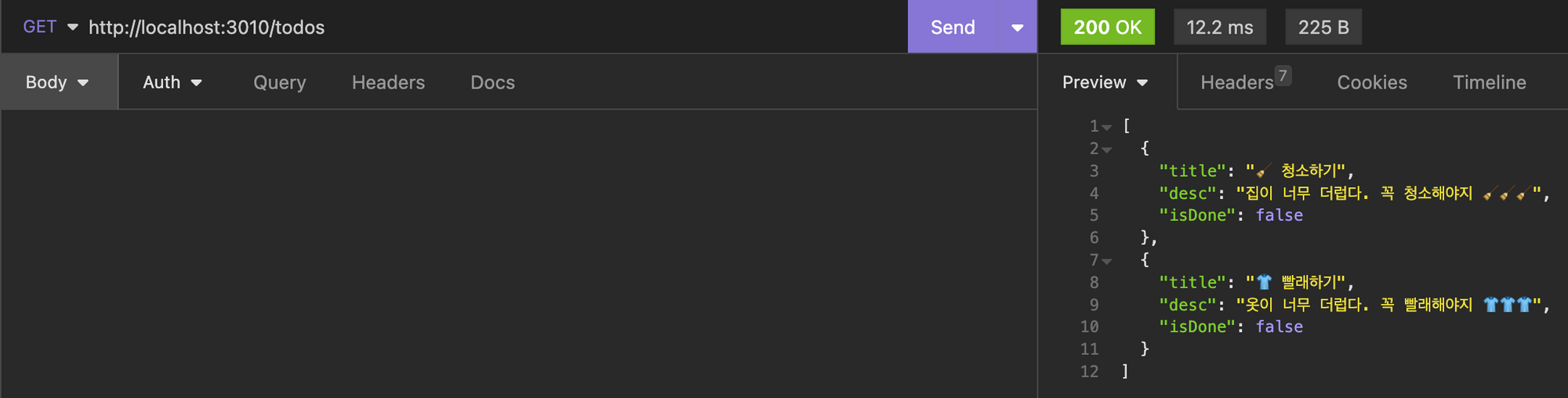Viewport: 1568px width, 398px height.
Task: Open the Docs tab
Action: (492, 82)
